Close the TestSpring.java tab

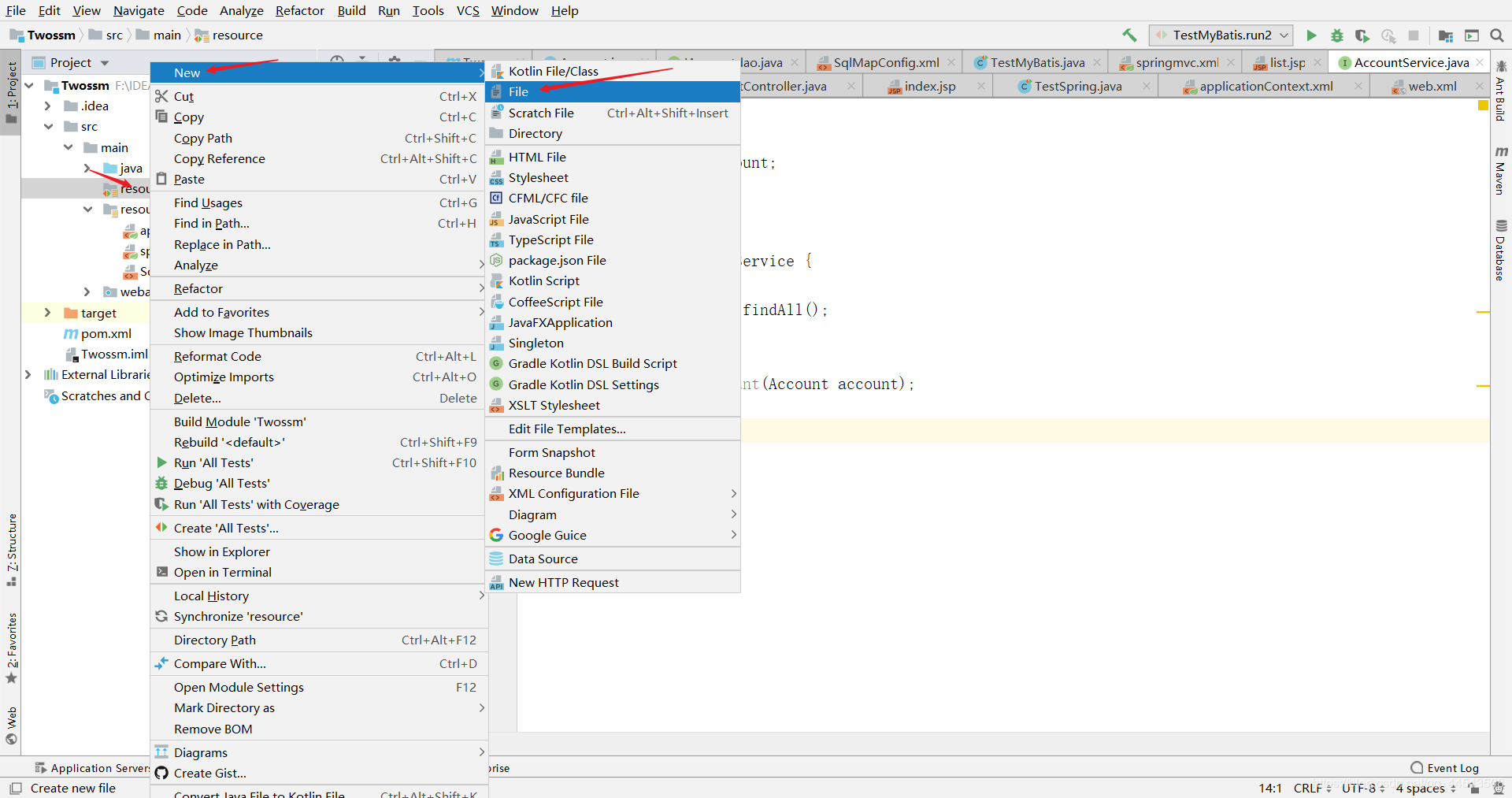pos(1146,87)
